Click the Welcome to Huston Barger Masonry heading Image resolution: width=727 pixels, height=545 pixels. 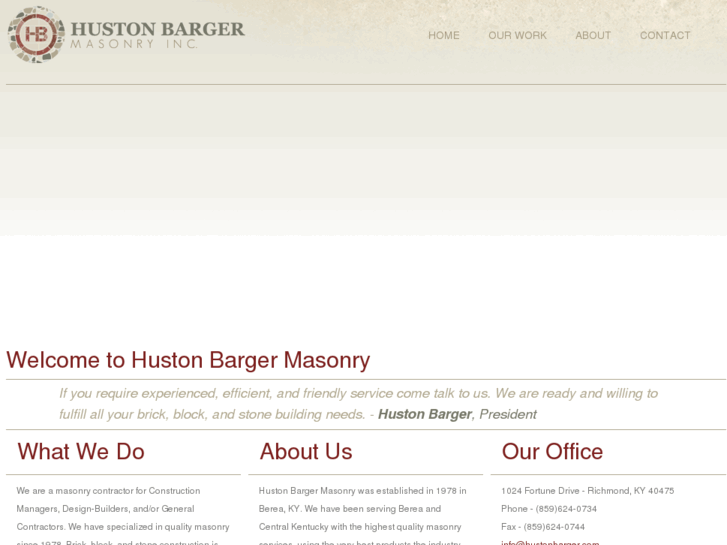tap(188, 360)
